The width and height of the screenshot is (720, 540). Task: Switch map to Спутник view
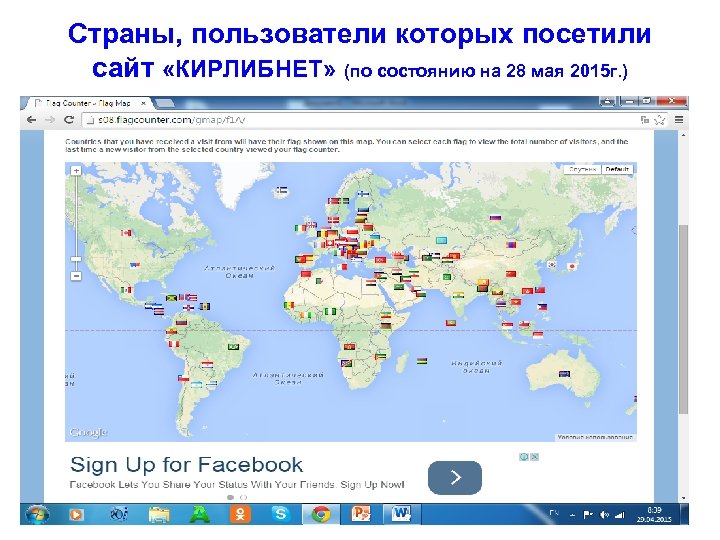point(582,169)
